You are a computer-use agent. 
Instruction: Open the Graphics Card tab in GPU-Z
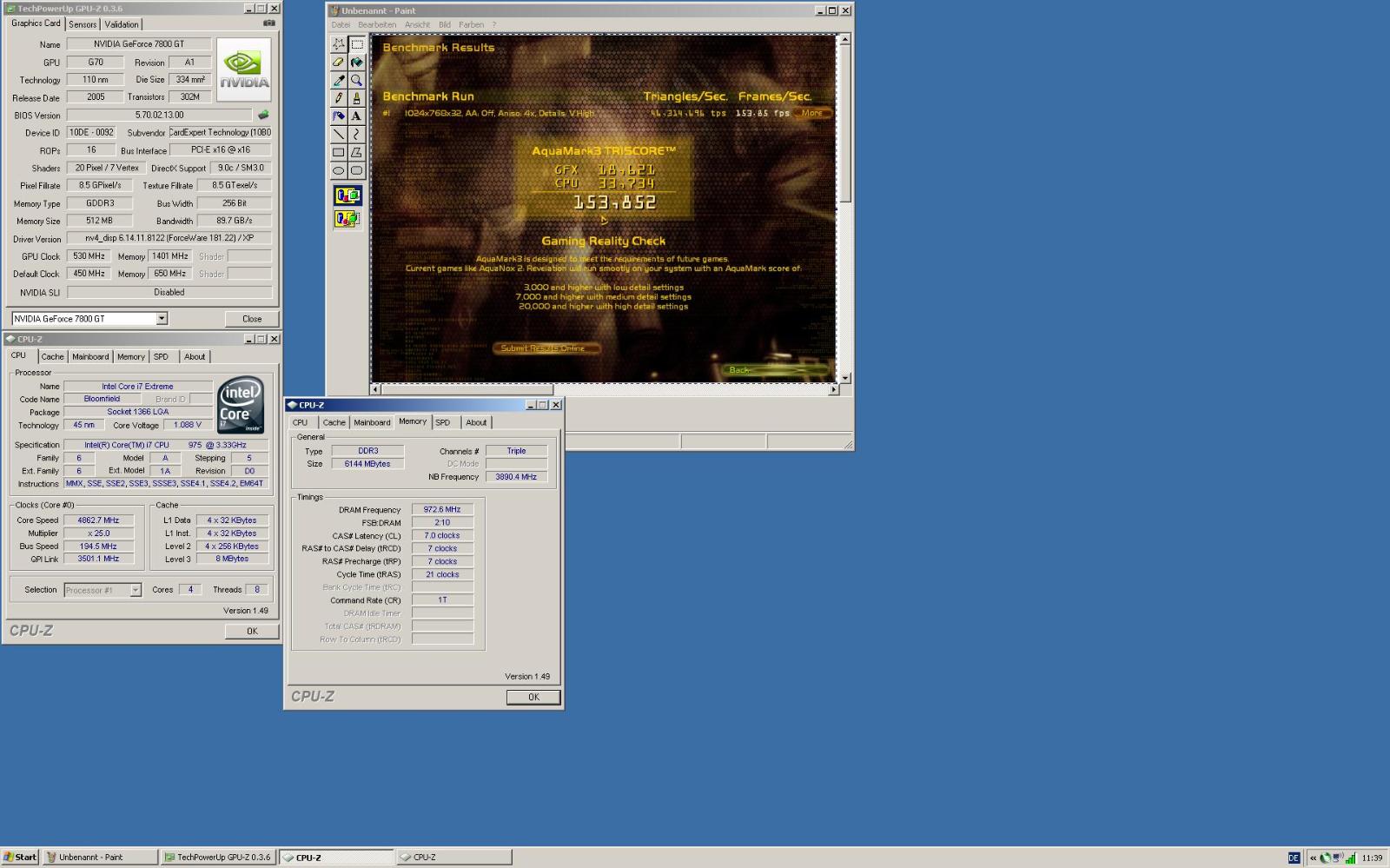(x=36, y=23)
